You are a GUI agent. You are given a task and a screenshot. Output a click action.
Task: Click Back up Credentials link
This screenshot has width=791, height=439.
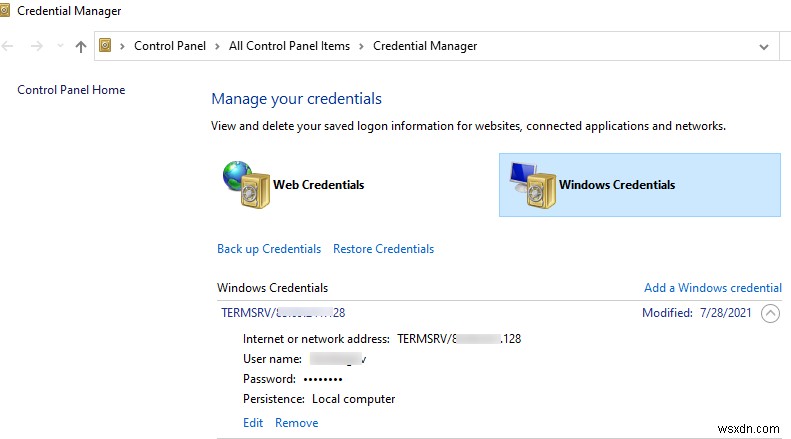tap(269, 249)
